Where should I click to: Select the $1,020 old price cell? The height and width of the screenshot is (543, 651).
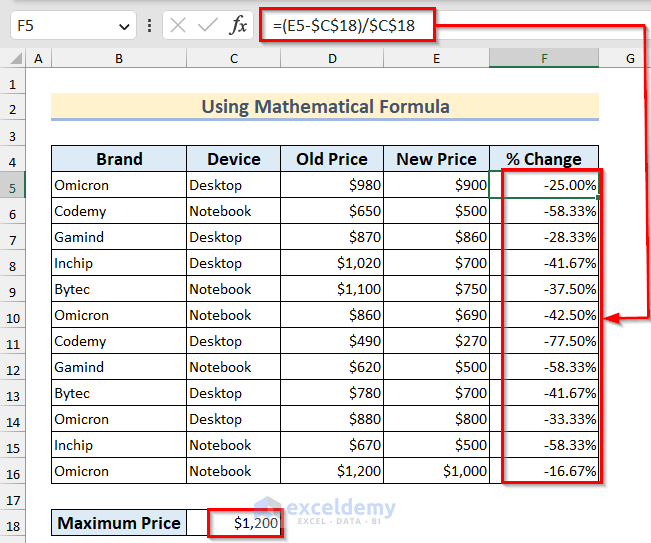pyautogui.click(x=332, y=263)
